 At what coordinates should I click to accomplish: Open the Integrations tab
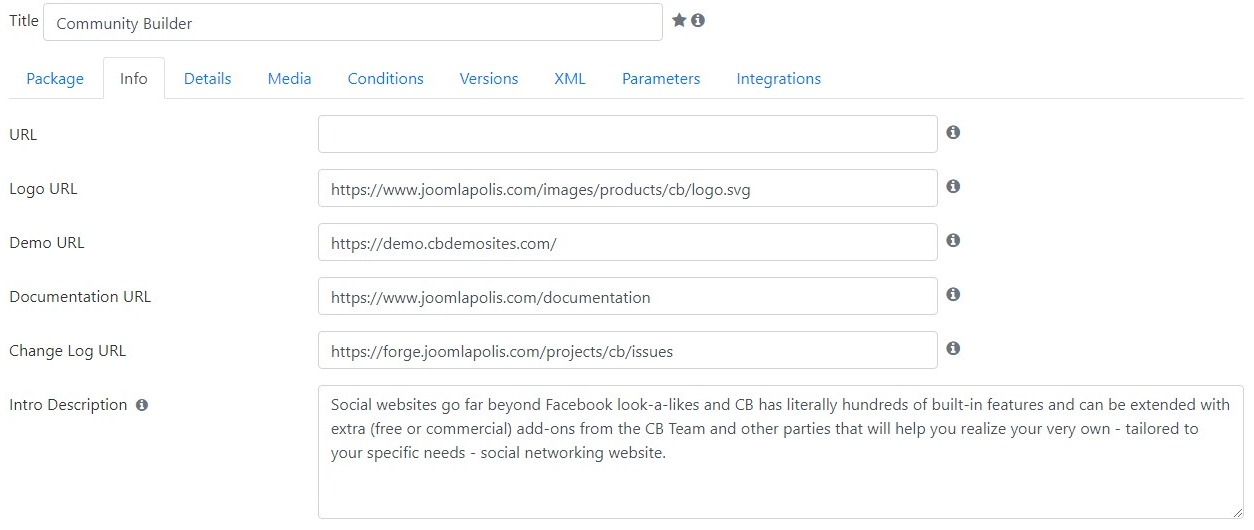pyautogui.click(x=779, y=78)
